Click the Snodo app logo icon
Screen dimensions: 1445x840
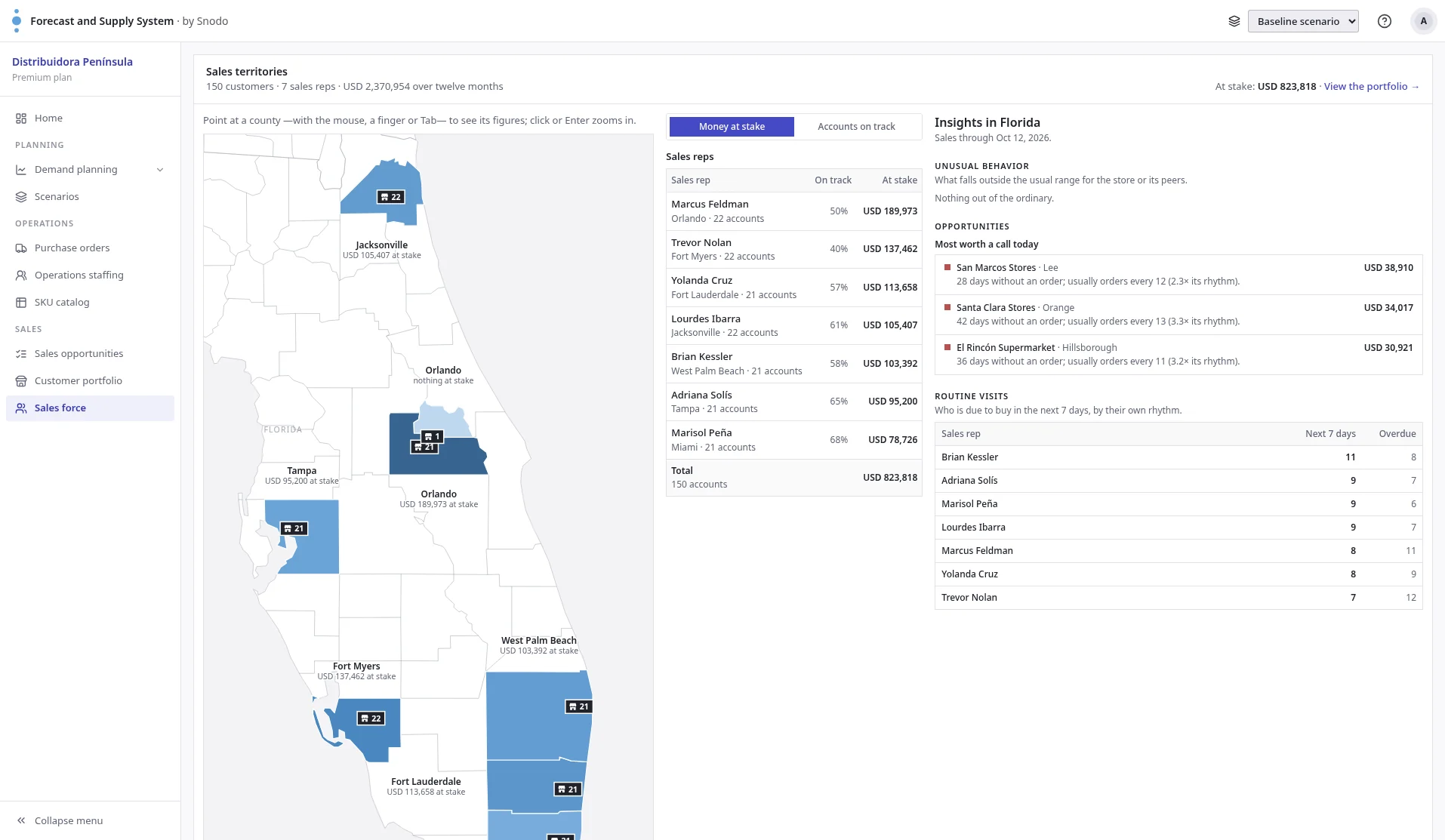(17, 21)
